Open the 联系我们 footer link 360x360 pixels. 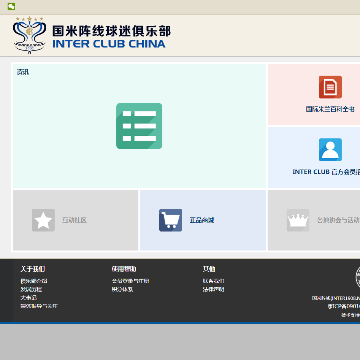pos(213,281)
